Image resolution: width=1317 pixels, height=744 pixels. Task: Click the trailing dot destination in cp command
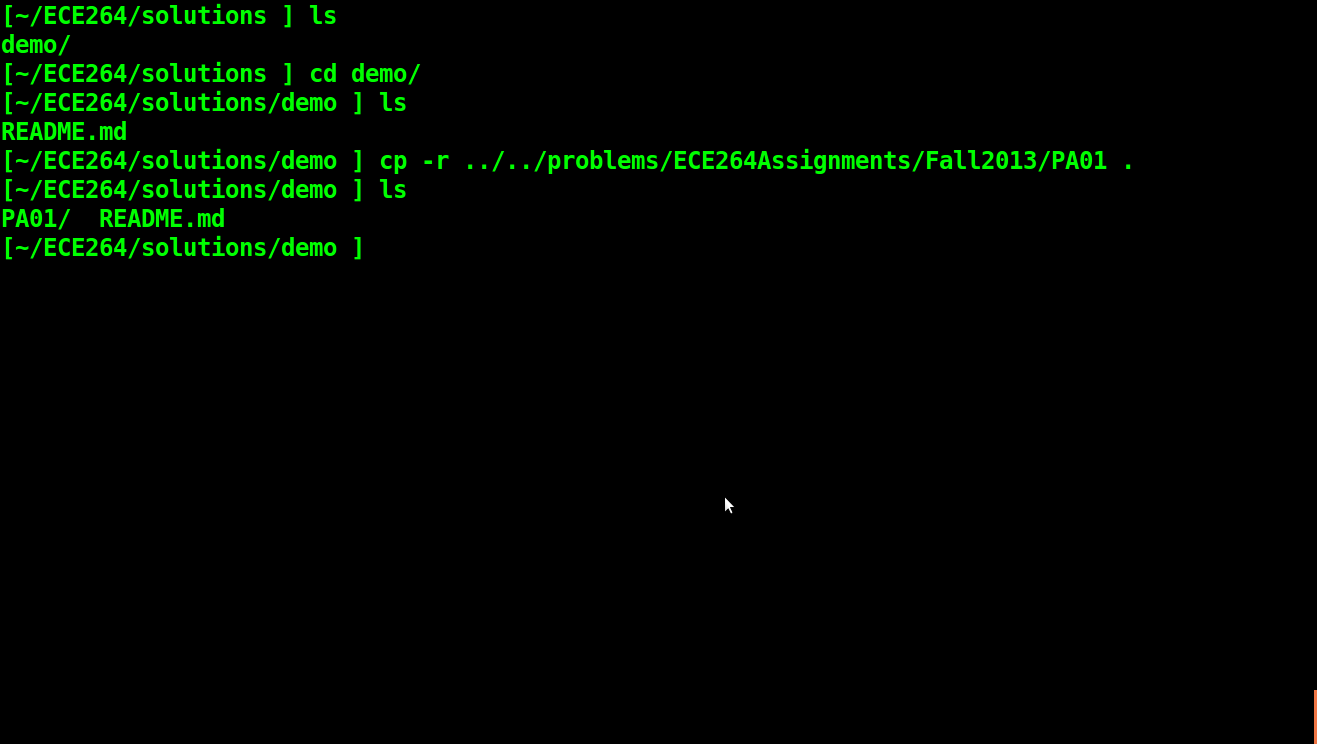point(1128,161)
